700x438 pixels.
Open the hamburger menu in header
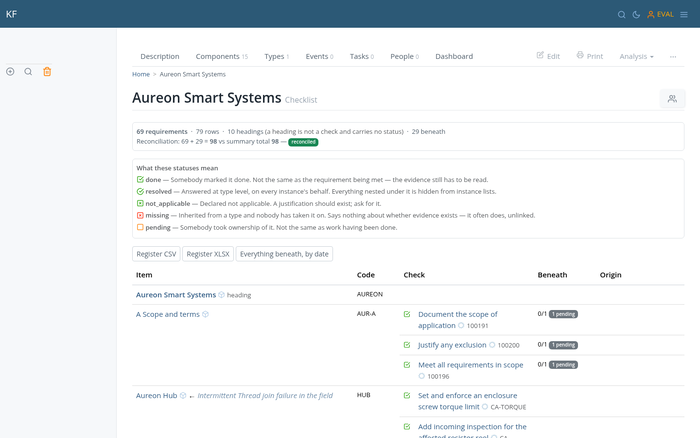coord(684,15)
